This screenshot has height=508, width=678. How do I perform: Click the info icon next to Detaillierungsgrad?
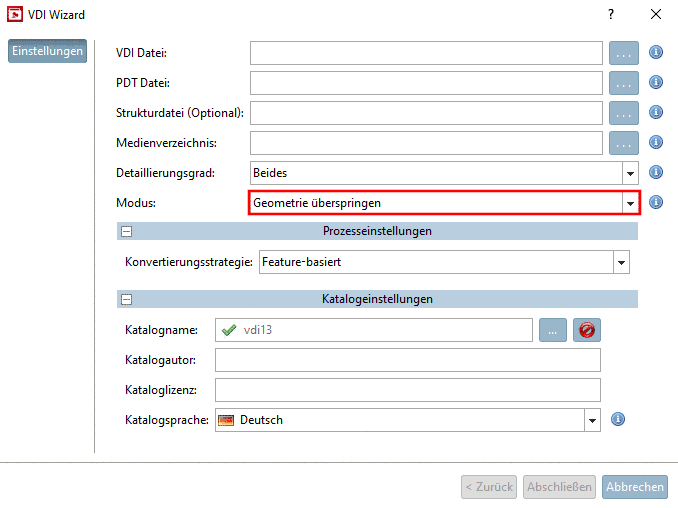point(656,173)
